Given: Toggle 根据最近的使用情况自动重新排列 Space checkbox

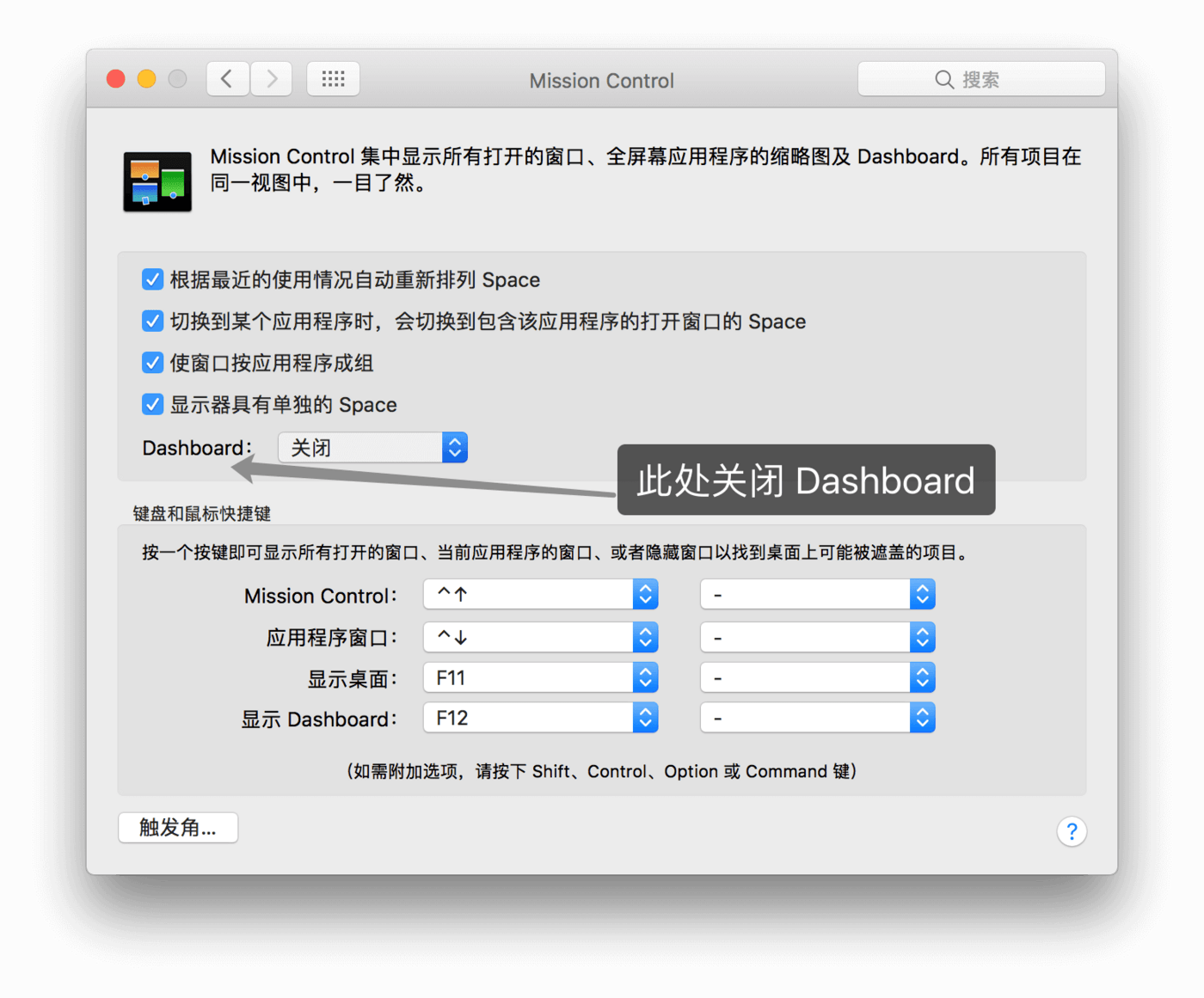Looking at the screenshot, I should pyautogui.click(x=152, y=279).
